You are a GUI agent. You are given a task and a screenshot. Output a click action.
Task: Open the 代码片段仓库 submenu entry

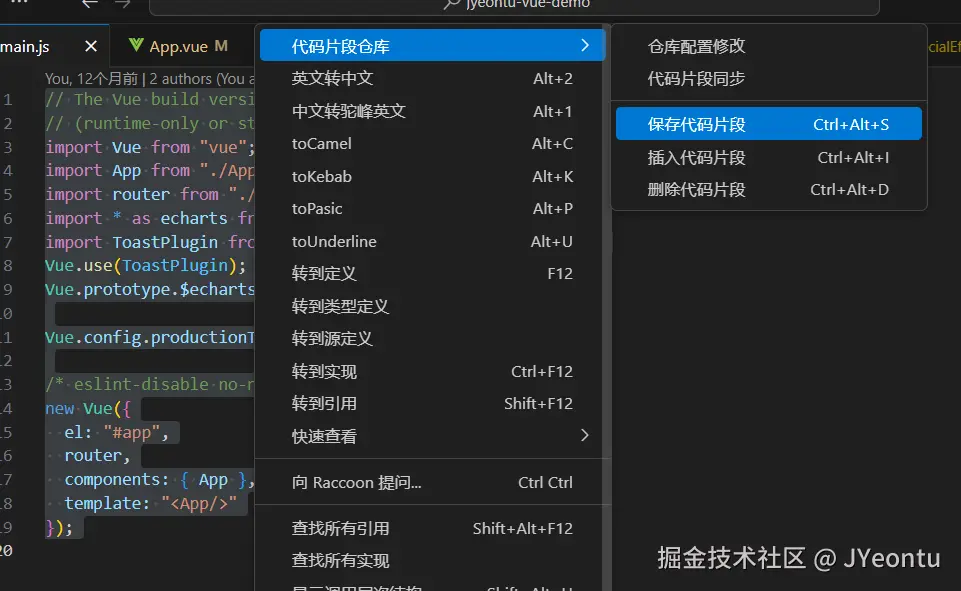(x=432, y=46)
